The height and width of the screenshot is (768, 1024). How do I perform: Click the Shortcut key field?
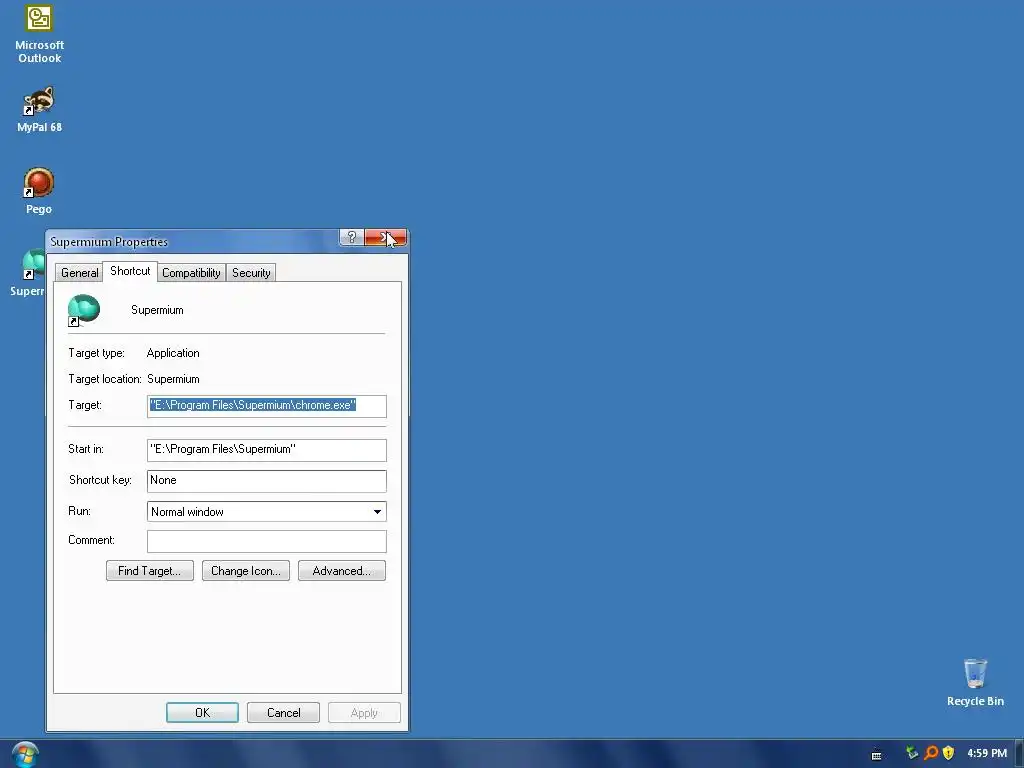(x=266, y=481)
